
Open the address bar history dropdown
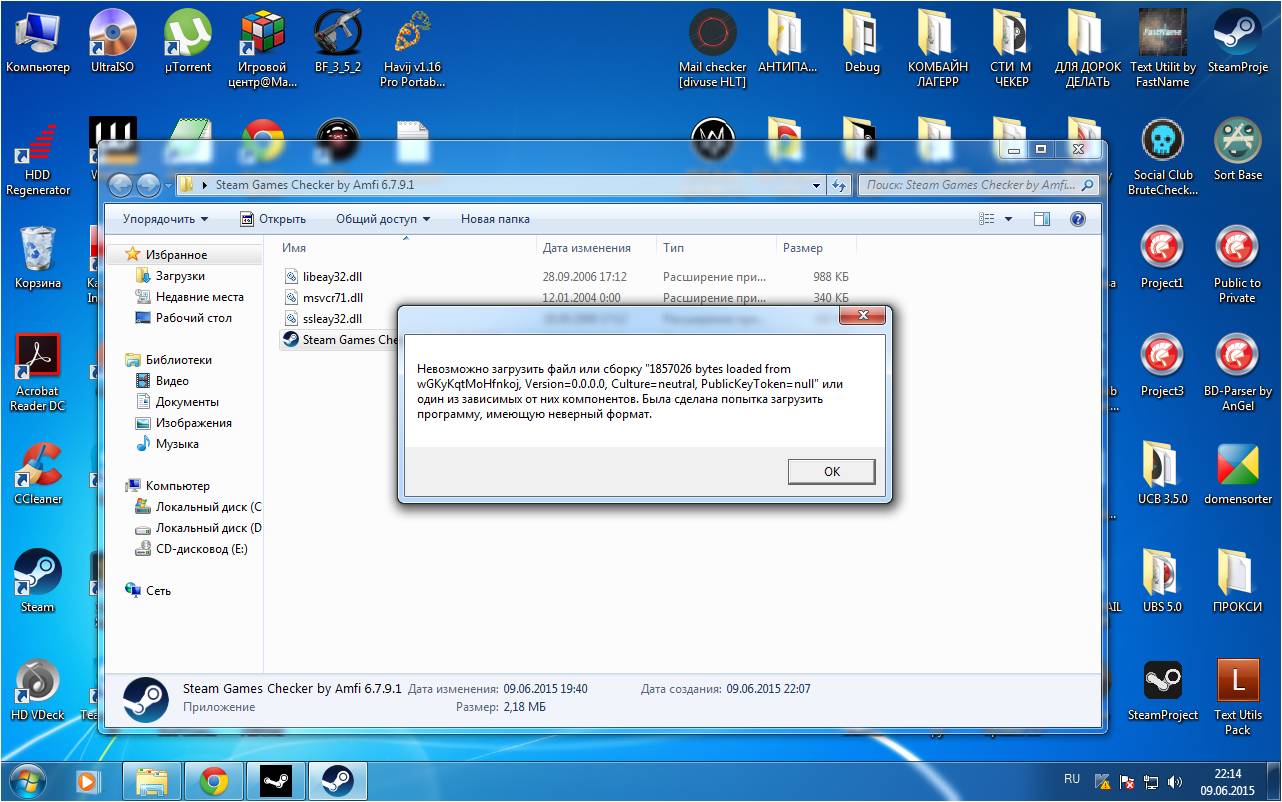coord(817,185)
